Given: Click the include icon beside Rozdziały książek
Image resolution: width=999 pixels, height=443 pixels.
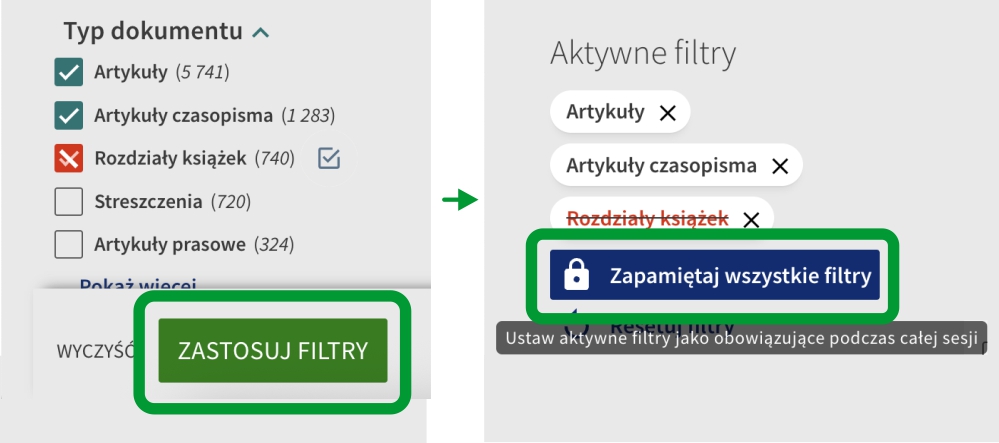Looking at the screenshot, I should 329,158.
